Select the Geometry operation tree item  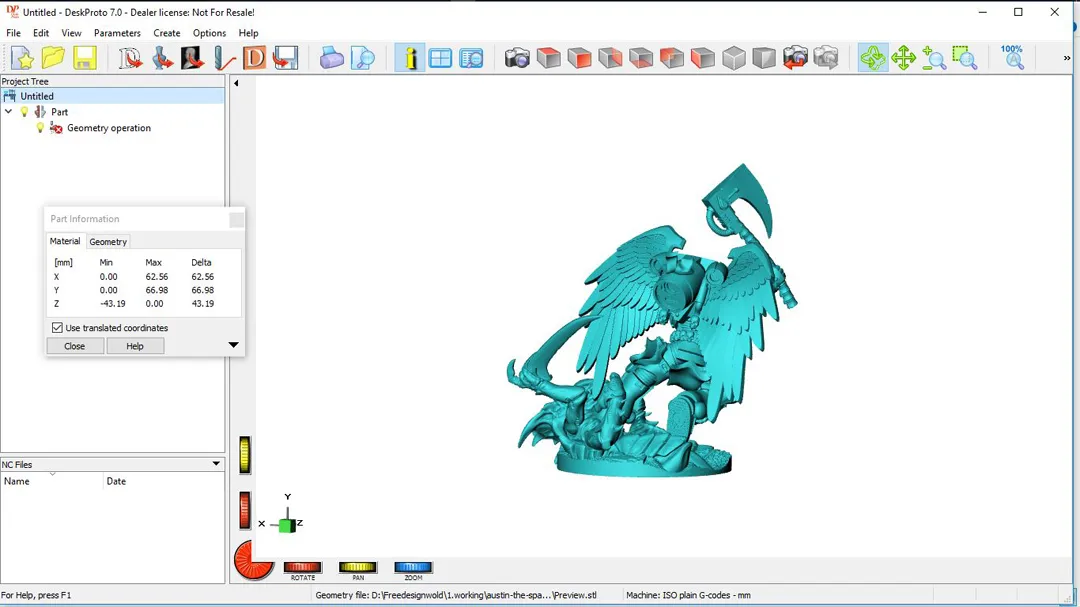click(x=109, y=128)
